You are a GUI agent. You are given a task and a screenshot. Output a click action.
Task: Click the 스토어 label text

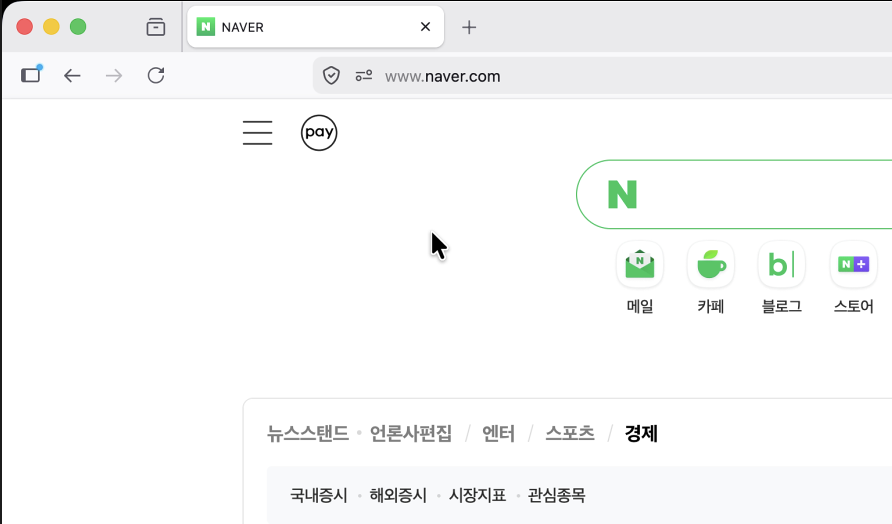(x=853, y=306)
